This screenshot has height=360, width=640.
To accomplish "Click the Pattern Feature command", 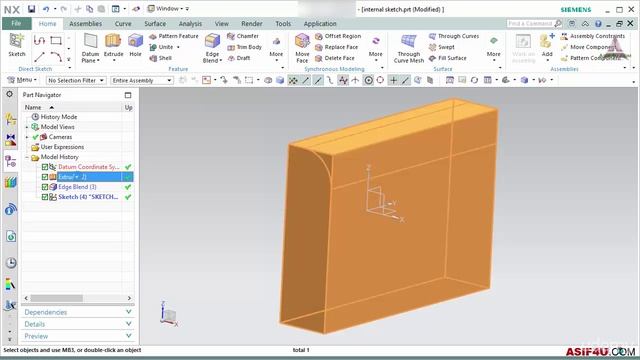I will (174, 36).
